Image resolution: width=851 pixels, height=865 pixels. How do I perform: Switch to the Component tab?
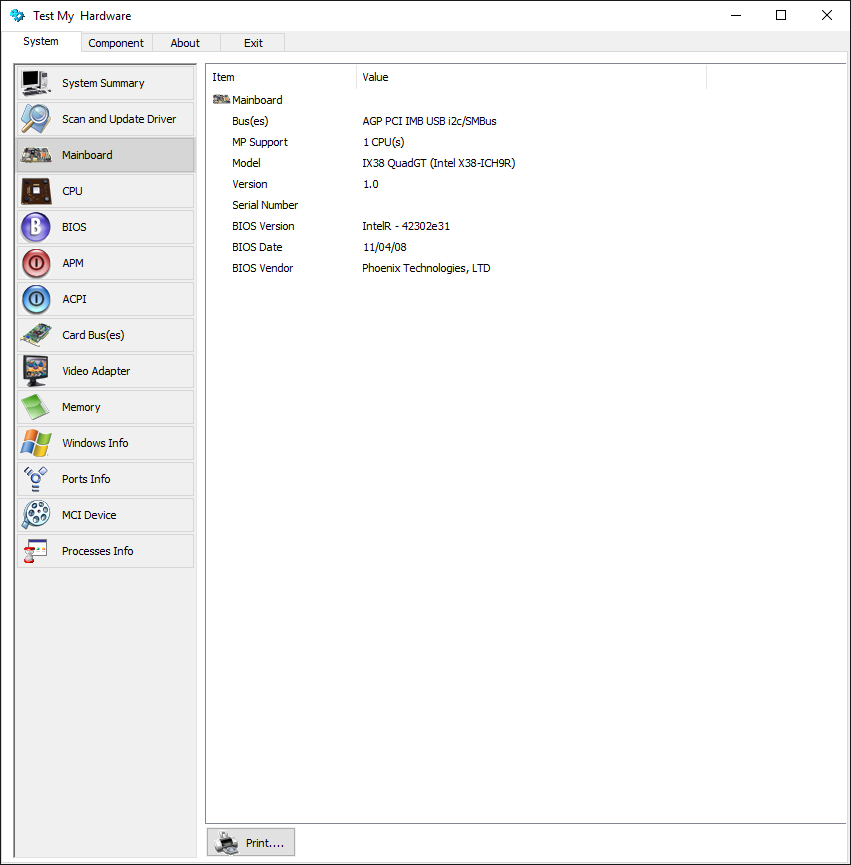tap(116, 43)
